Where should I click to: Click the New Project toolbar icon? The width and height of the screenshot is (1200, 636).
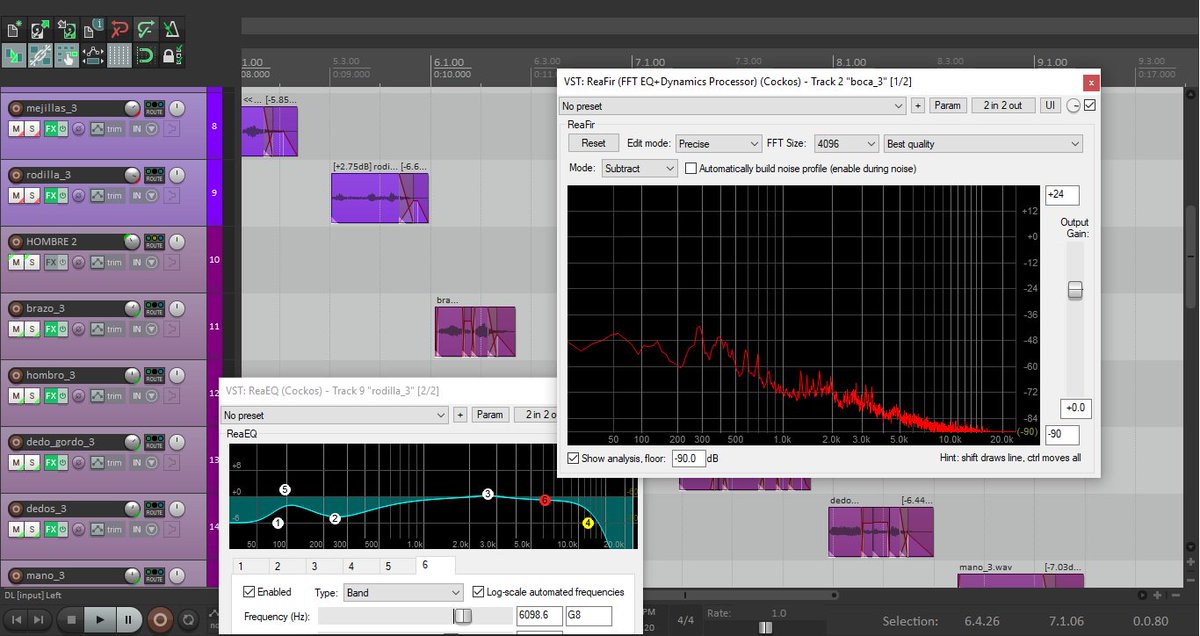[x=14, y=30]
